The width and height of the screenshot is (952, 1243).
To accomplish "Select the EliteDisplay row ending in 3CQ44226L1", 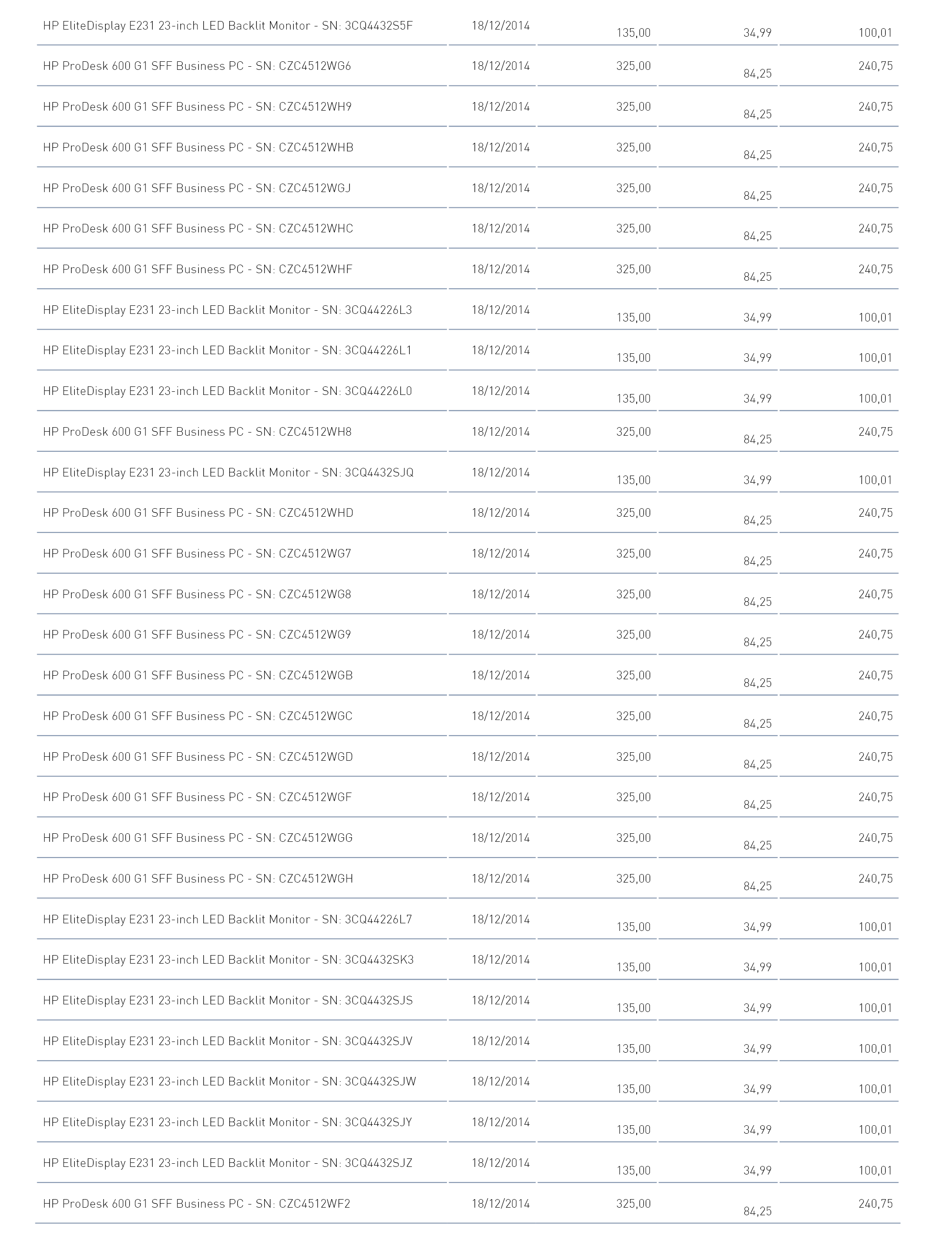I will coord(468,351).
